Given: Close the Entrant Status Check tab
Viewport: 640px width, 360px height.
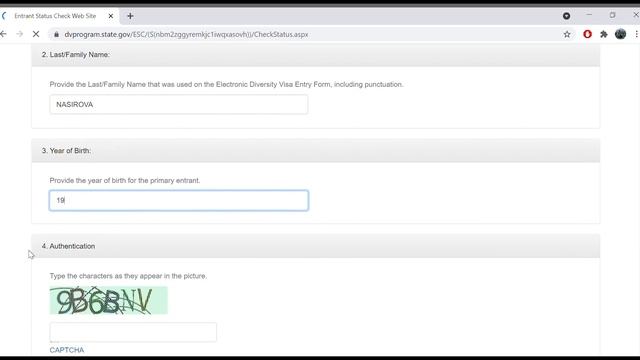Looking at the screenshot, I should point(111,16).
